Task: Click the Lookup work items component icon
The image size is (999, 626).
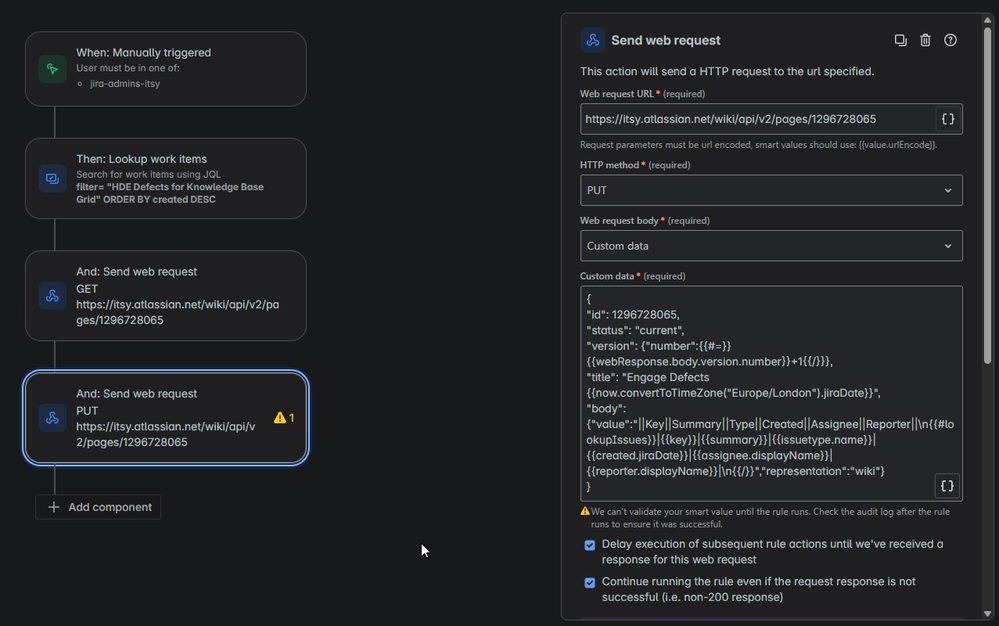Action: (x=51, y=178)
